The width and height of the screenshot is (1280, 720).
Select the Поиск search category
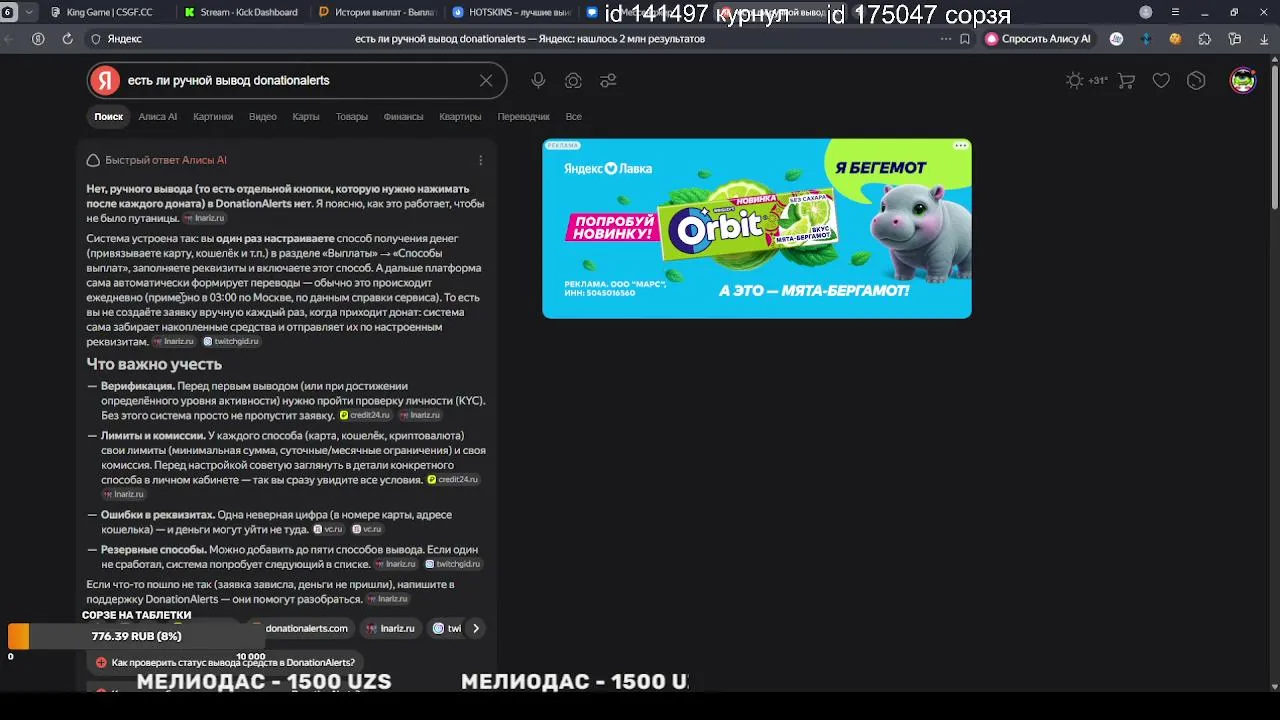[109, 117]
